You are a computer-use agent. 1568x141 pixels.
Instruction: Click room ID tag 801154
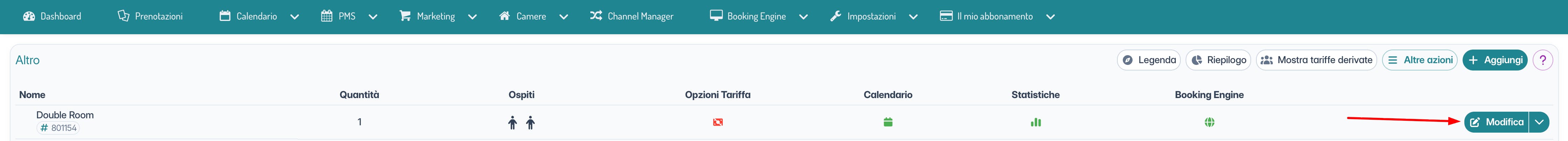(x=58, y=128)
